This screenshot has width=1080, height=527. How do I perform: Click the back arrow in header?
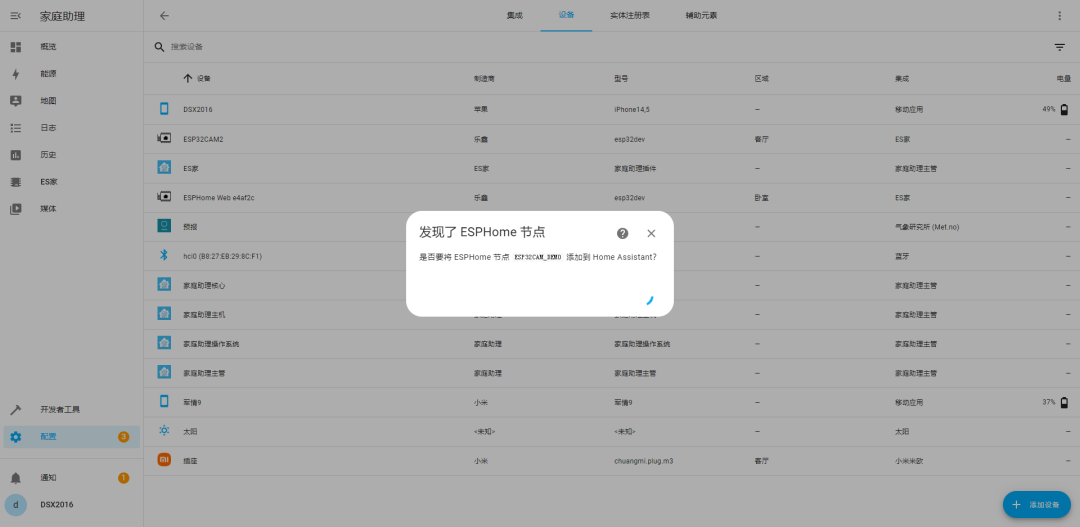coord(164,16)
